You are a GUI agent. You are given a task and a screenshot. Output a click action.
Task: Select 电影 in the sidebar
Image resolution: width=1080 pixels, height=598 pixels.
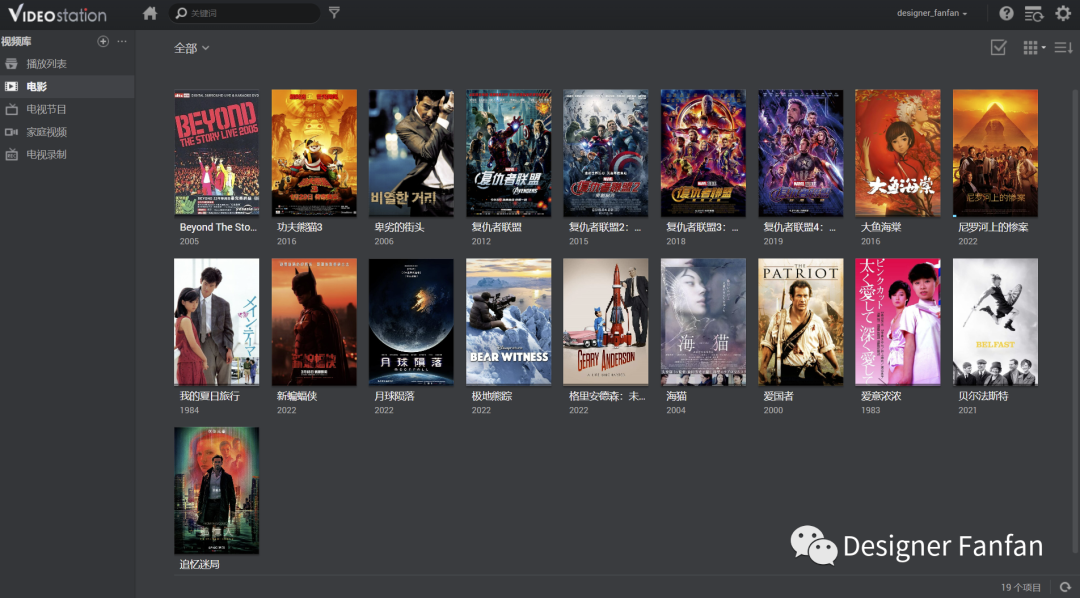click(67, 86)
